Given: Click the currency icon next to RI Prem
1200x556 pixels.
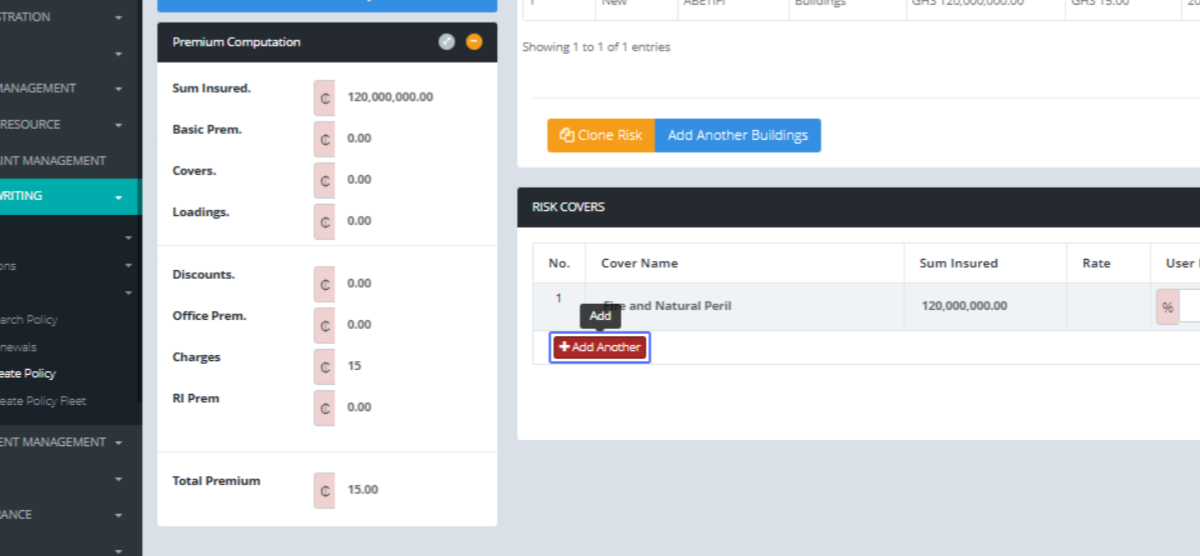Looking at the screenshot, I should [x=325, y=408].
